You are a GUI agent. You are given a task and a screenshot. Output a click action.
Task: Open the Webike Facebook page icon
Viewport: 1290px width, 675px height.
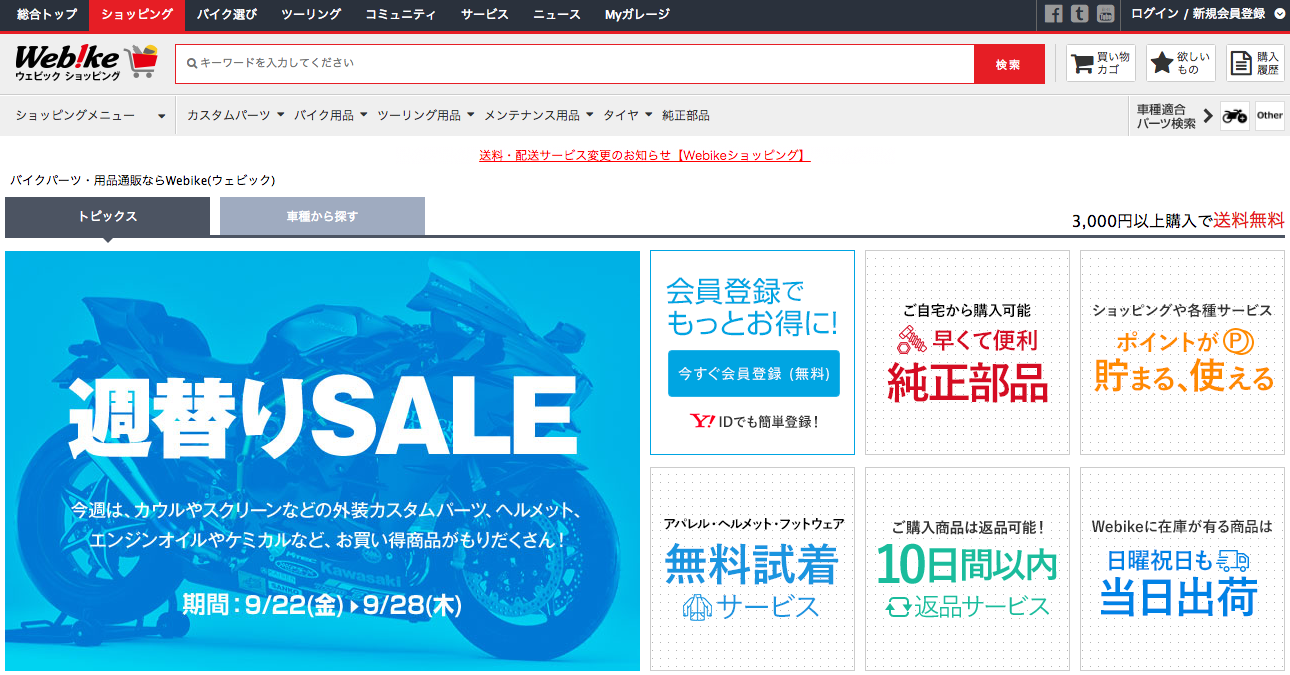pyautogui.click(x=1053, y=14)
